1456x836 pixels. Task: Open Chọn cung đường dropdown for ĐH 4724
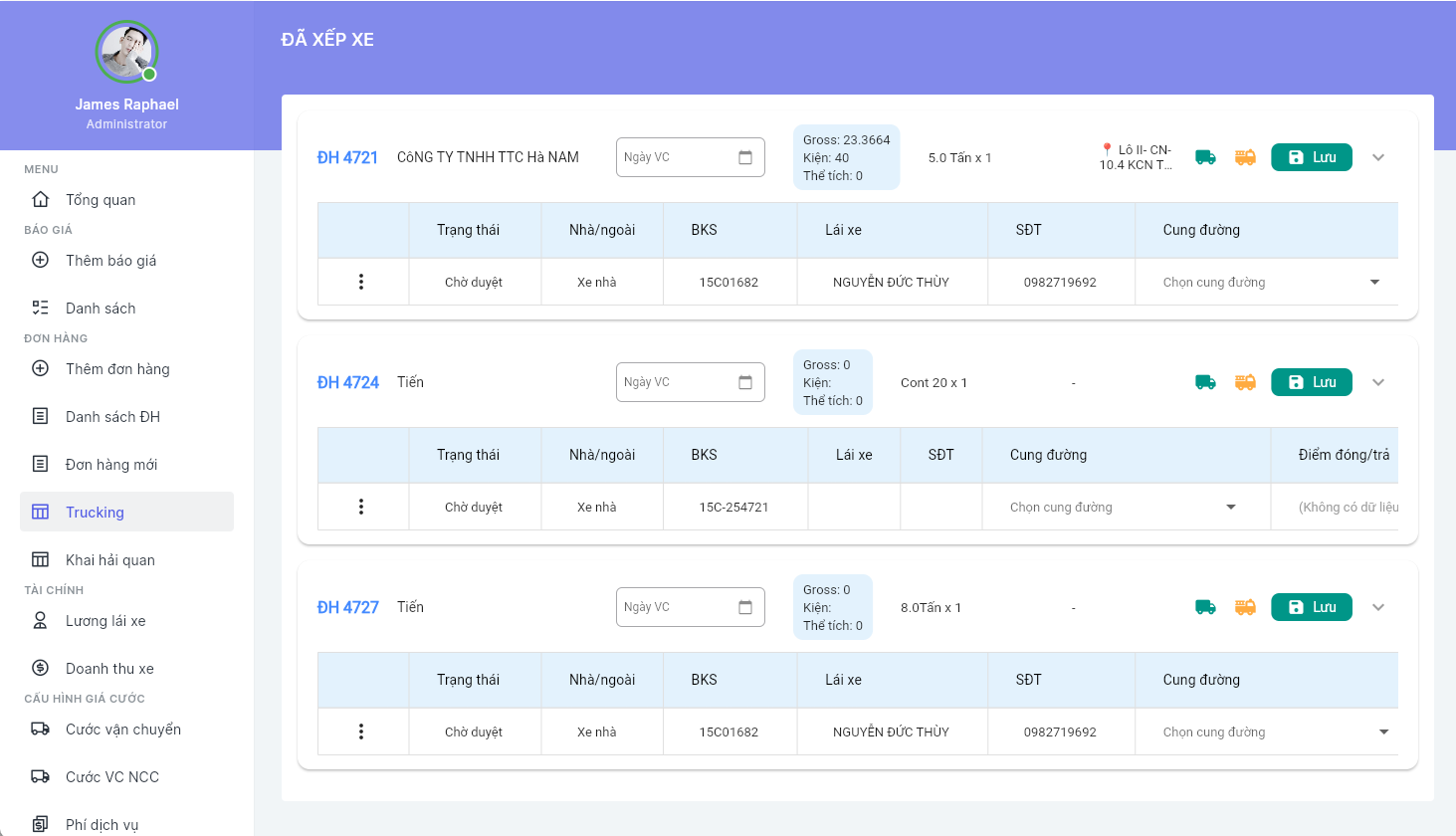(x=1123, y=508)
